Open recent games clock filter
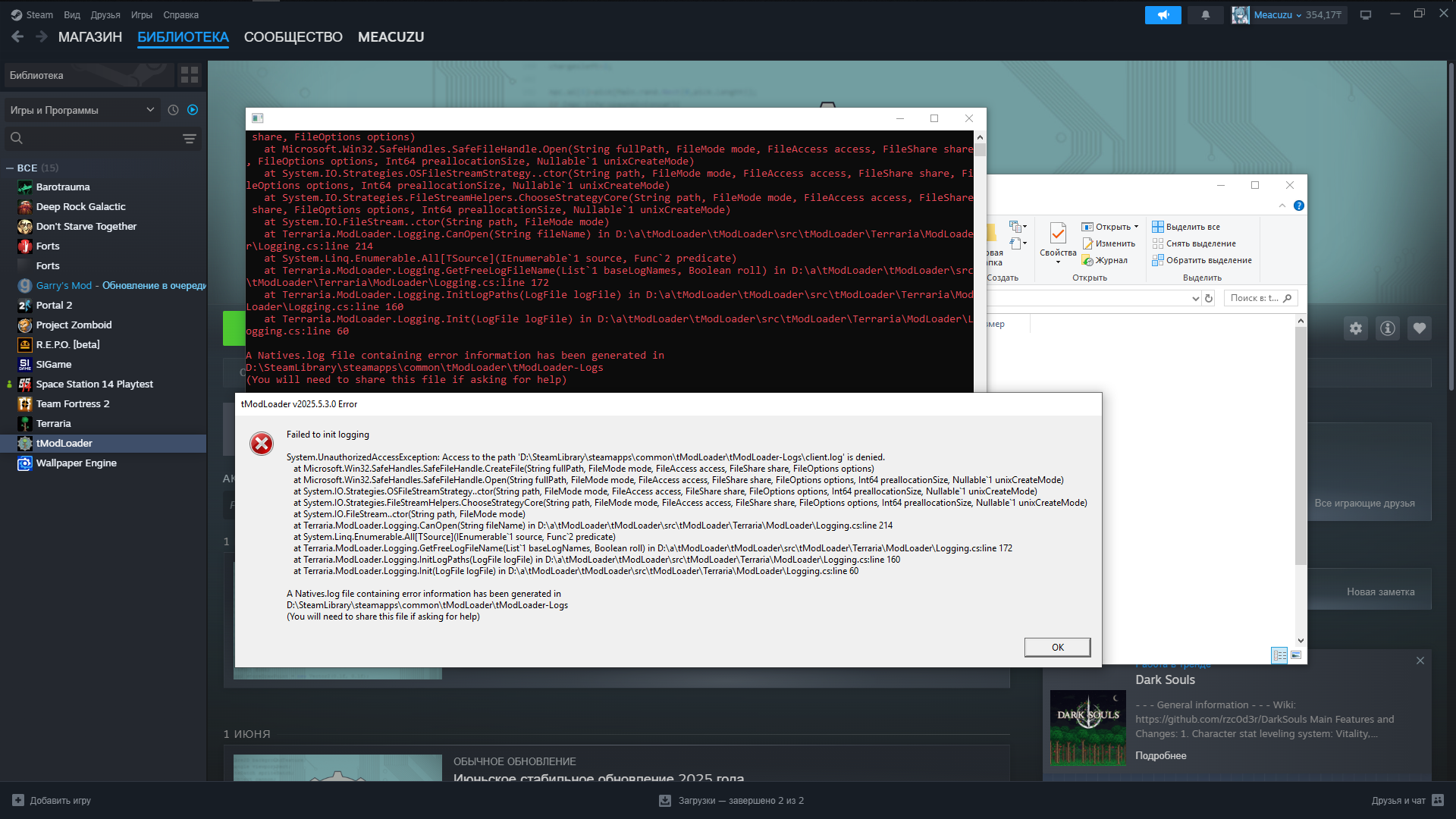The height and width of the screenshot is (819, 1456). pos(173,110)
